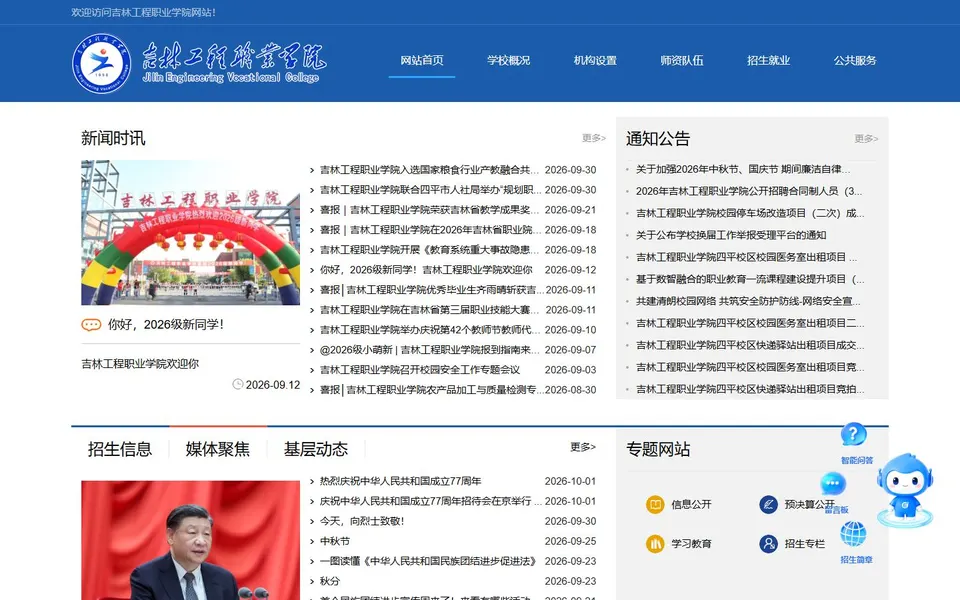The image size is (960, 600).
Task: Click summary text 吉林工程职业学院欢迎你 under the headline
Action: [140, 364]
